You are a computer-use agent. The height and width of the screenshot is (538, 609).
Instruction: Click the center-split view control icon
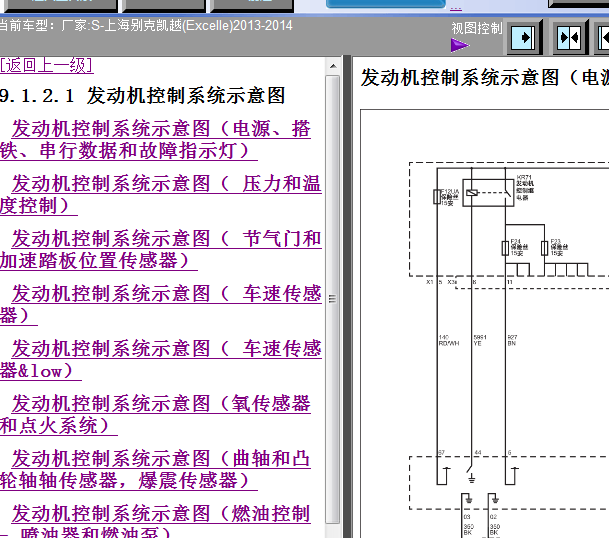[x=569, y=38]
